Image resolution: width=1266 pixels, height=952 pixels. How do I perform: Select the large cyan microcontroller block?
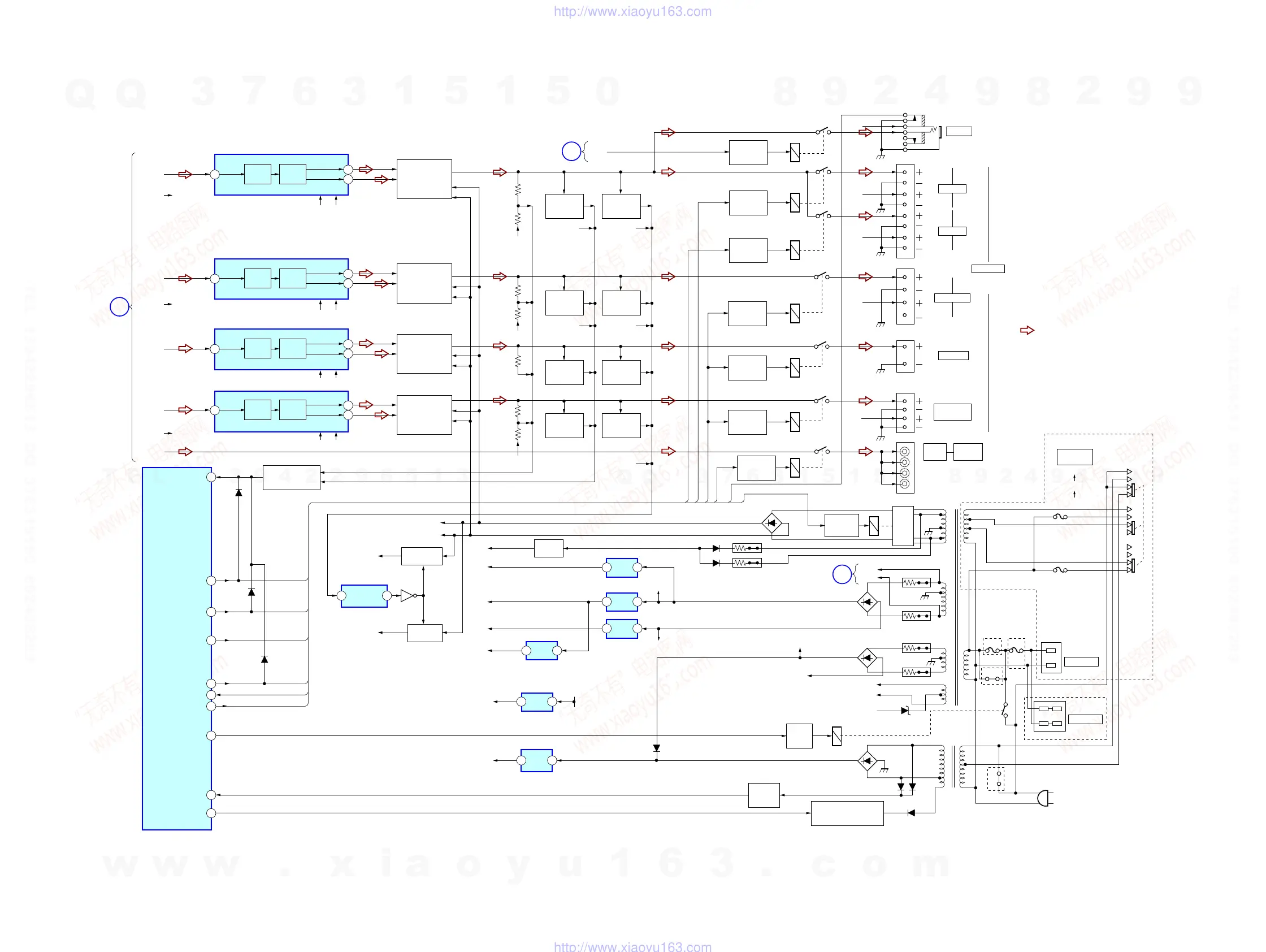coord(177,648)
